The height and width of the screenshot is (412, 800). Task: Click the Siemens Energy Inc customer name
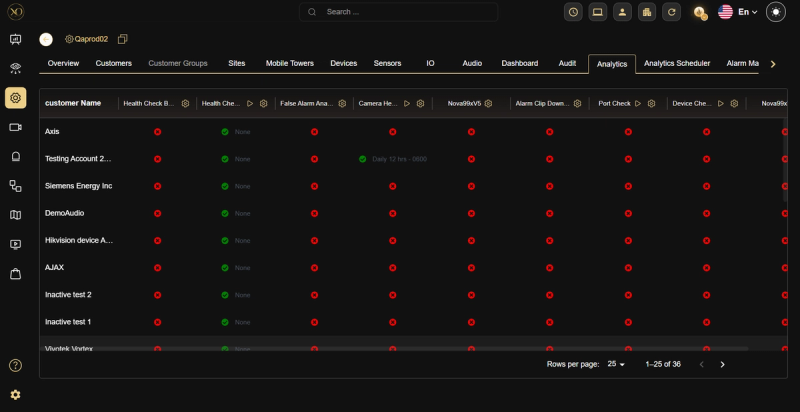pos(78,186)
